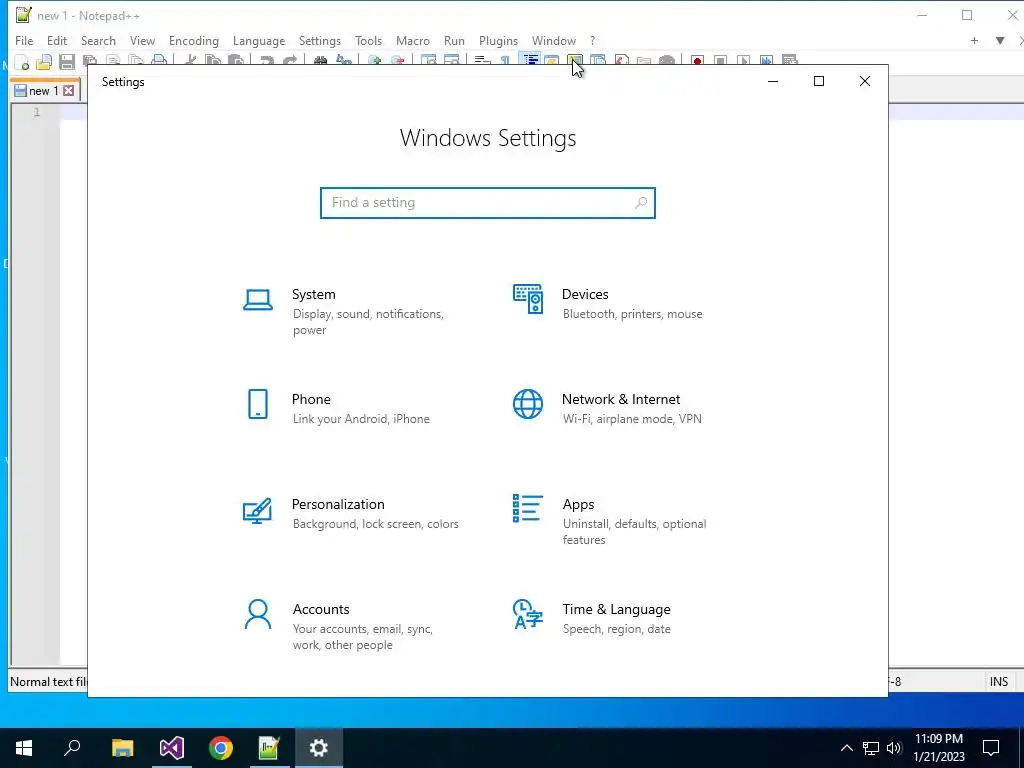Screen dimensions: 1024x768
Task: Click Record macro red dot in Notepad++ toolbar
Action: [697, 61]
